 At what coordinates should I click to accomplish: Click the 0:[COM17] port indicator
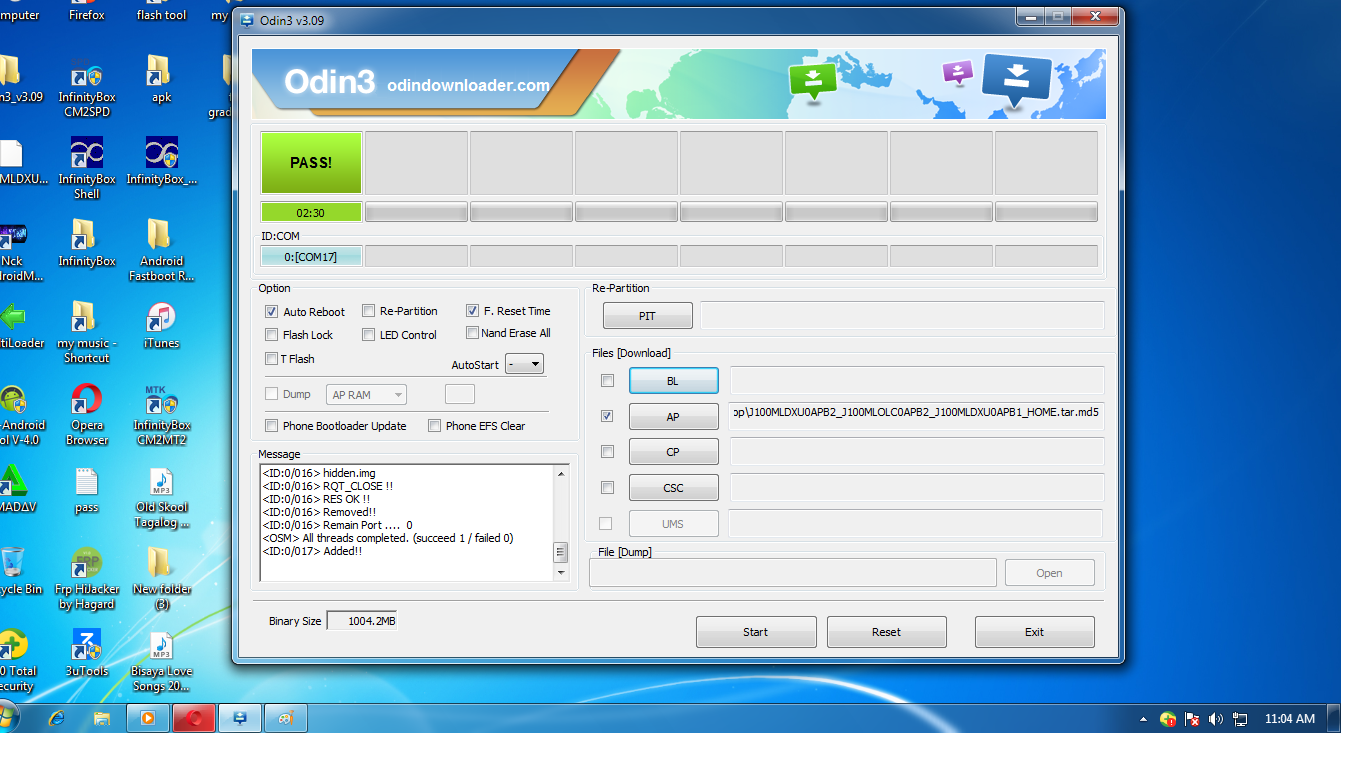point(311,256)
